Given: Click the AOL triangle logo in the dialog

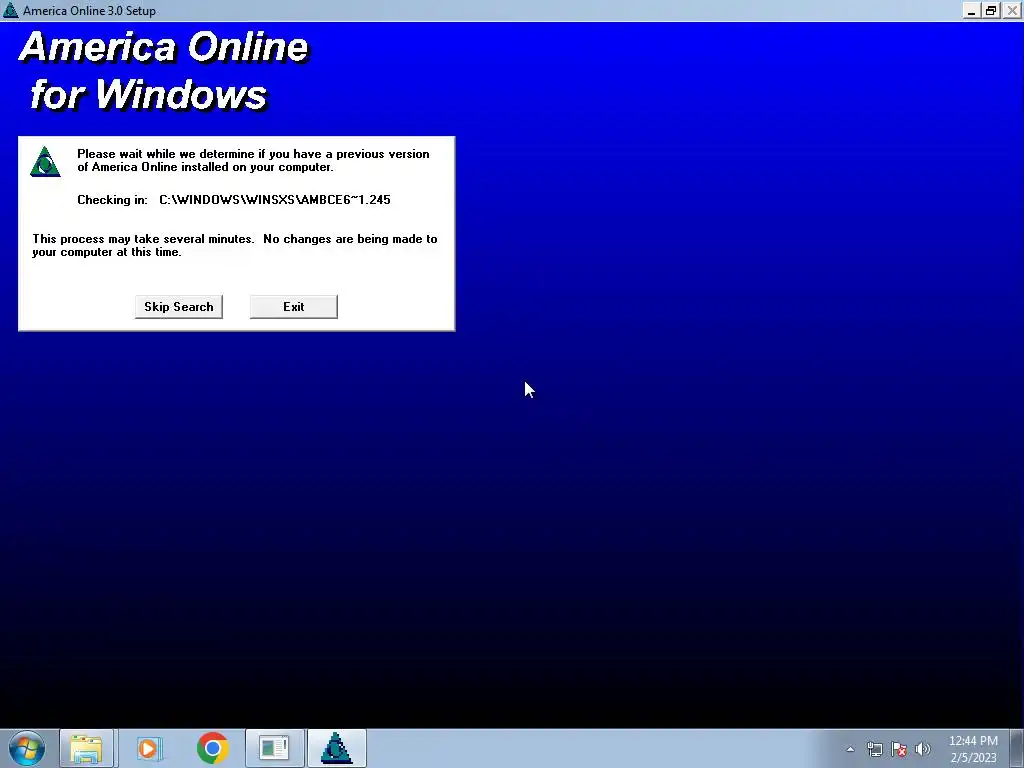Looking at the screenshot, I should point(45,161).
